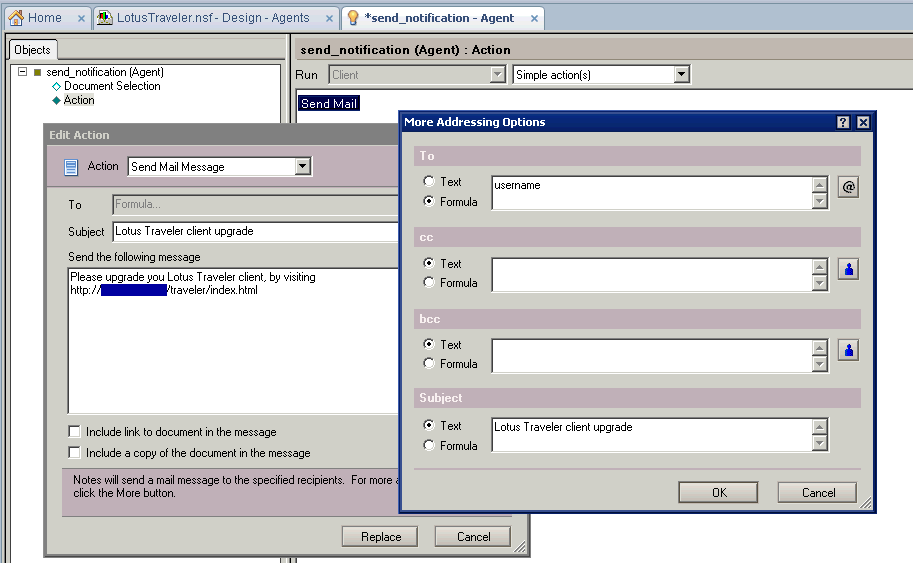913x563 pixels.
Task: Open address book picker for bcc field
Action: point(848,350)
